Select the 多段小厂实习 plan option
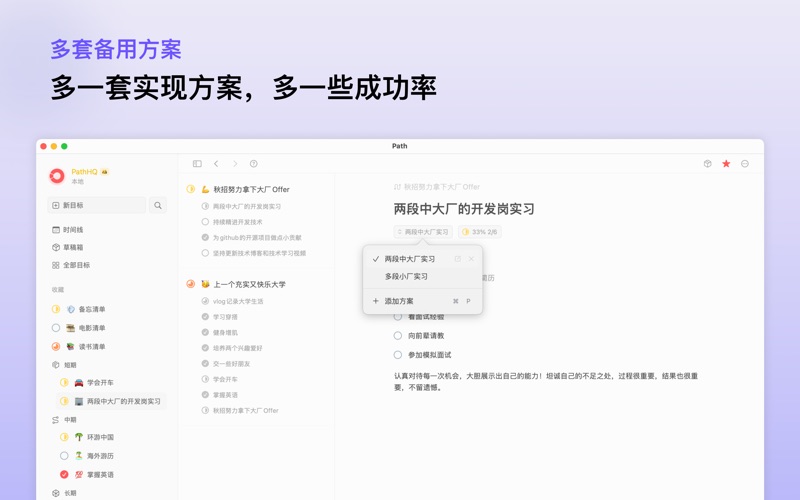This screenshot has height=500, width=800. [x=406, y=277]
